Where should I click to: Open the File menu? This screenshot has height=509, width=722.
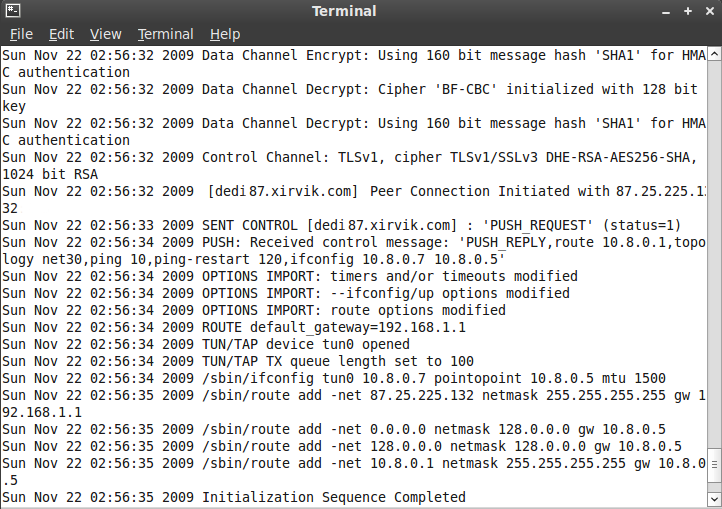(x=21, y=34)
